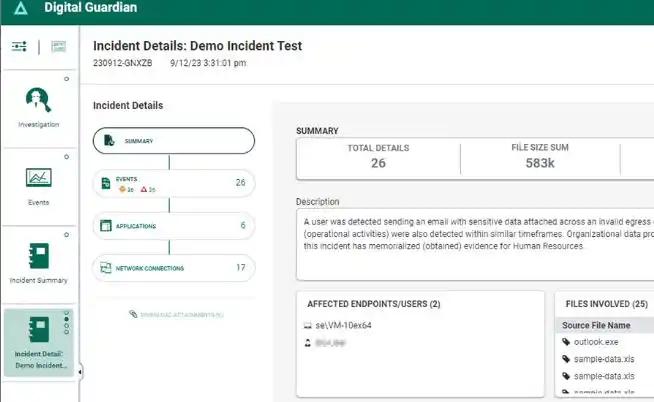The width and height of the screenshot is (654, 402).
Task: Click the AFFECTED ENDPOINTS/USERS (2) heading
Action: click(374, 304)
